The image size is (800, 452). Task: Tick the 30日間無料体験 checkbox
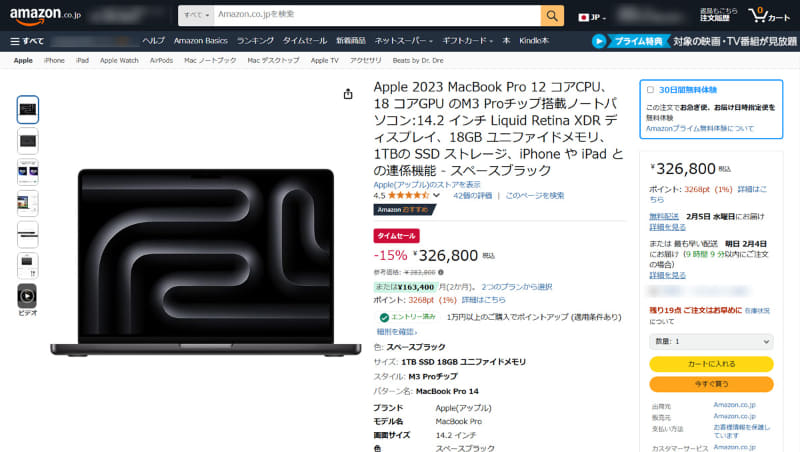click(650, 90)
